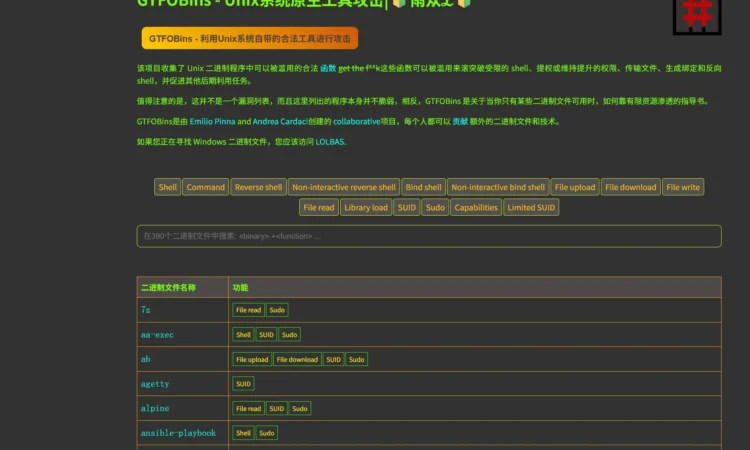The width and height of the screenshot is (750, 450).
Task: Select the Limited SUID filter
Action: click(x=531, y=207)
